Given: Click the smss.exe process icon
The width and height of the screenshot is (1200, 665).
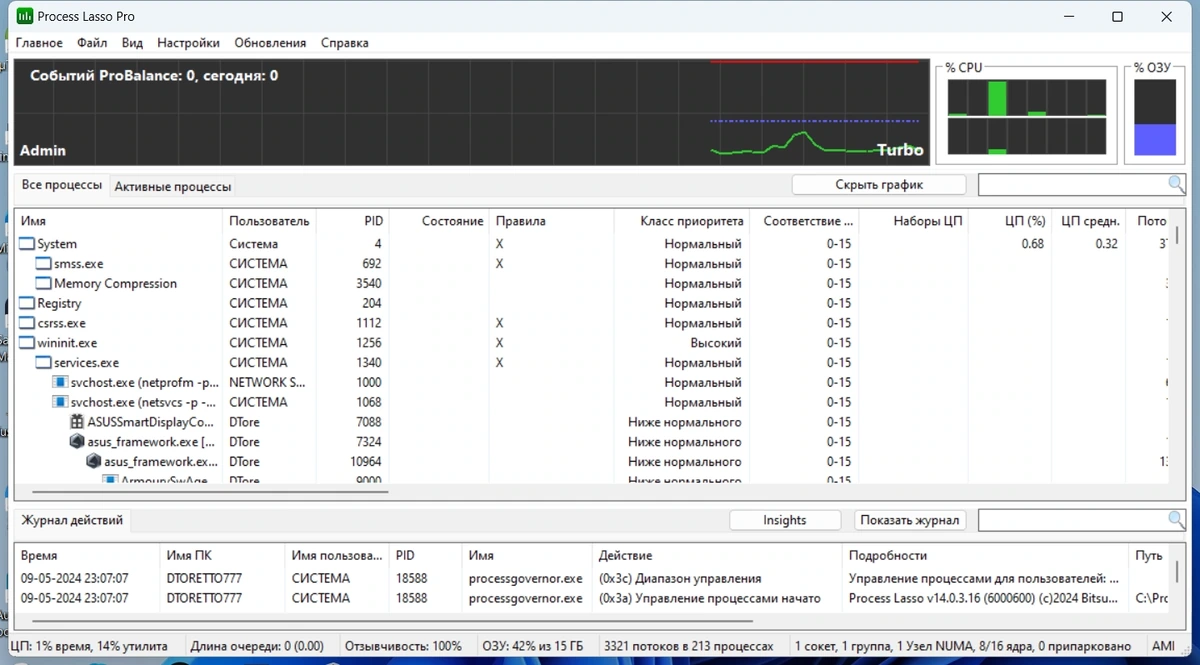Looking at the screenshot, I should 44,264.
